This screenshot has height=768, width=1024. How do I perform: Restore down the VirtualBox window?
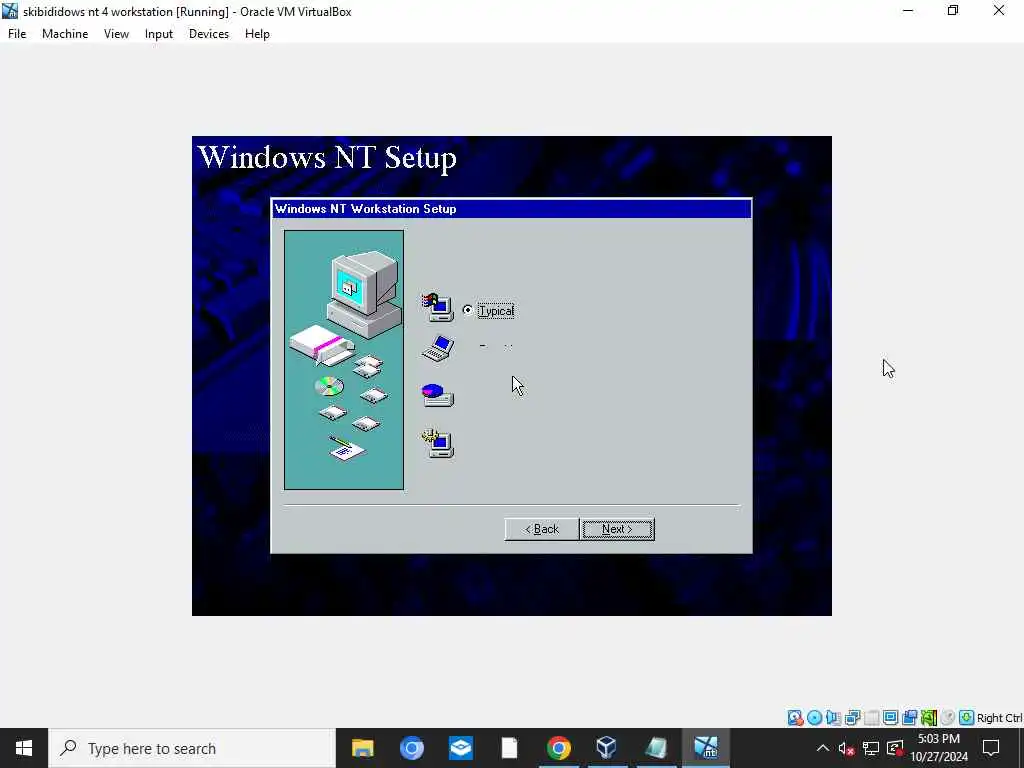(x=953, y=11)
